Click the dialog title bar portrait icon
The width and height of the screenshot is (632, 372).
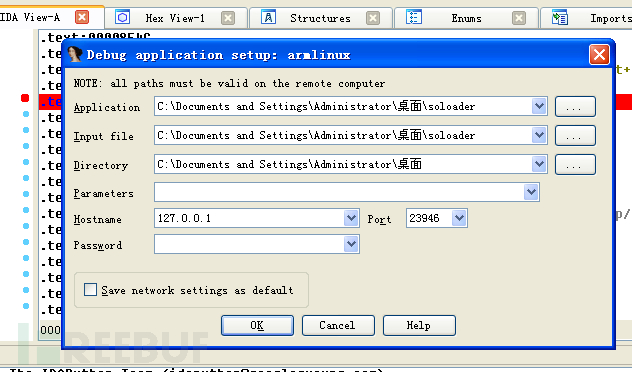(x=75, y=54)
